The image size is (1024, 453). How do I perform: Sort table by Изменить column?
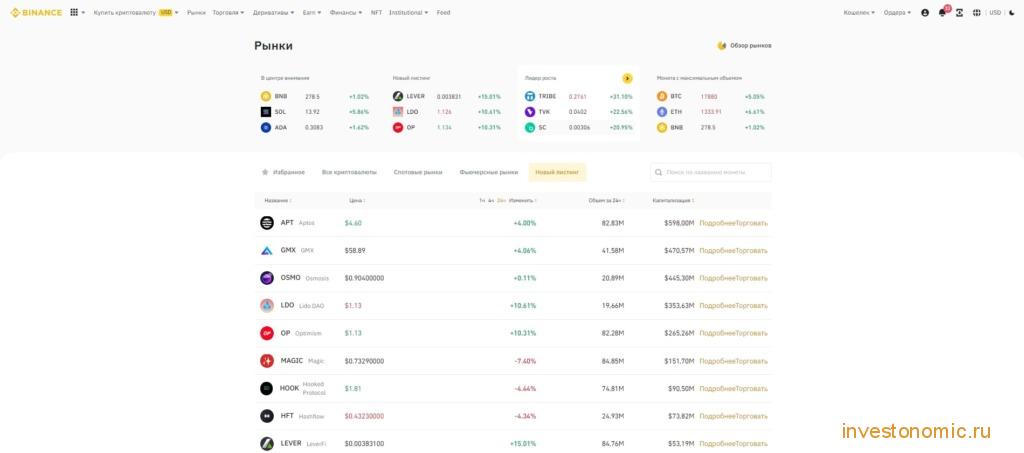point(522,200)
